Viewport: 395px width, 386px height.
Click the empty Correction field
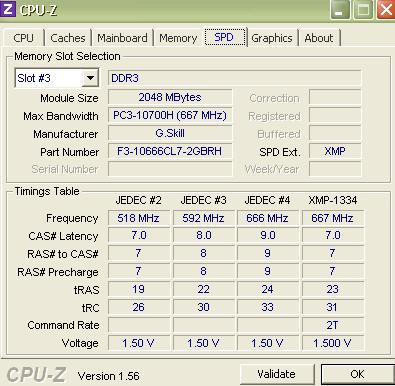point(335,97)
